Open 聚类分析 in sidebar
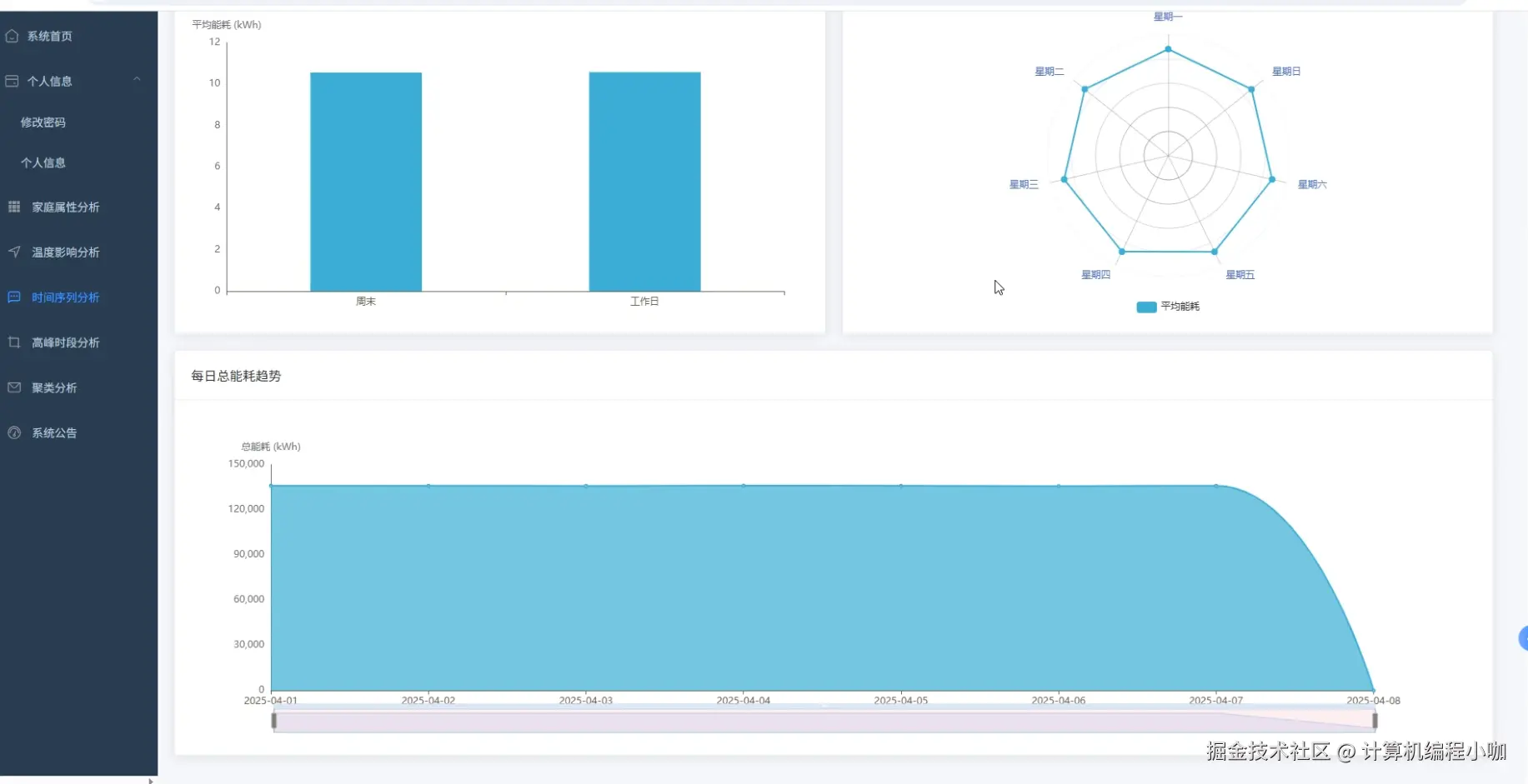Viewport: 1528px width, 784px height. click(x=79, y=387)
